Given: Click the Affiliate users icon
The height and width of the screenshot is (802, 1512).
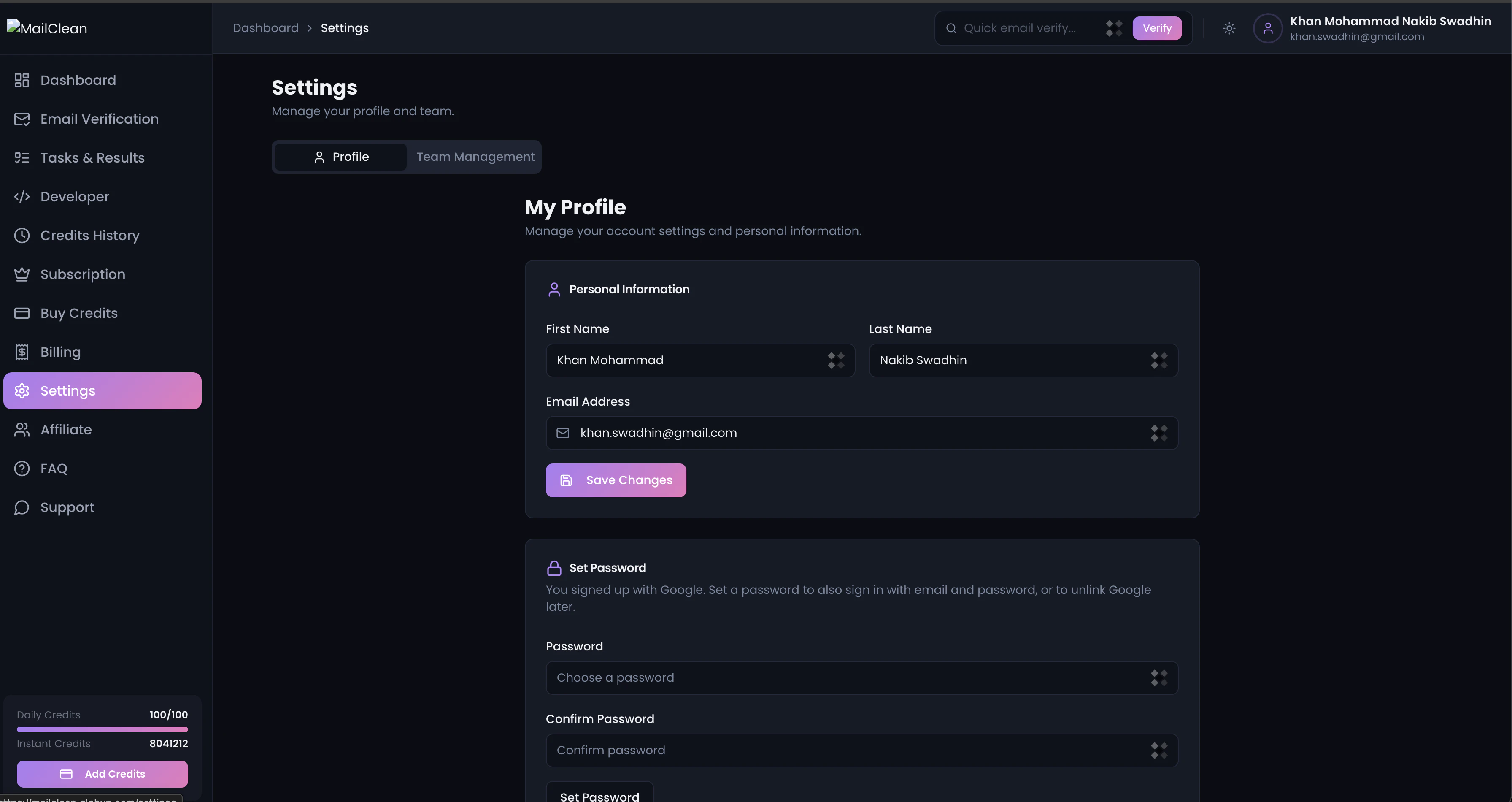Looking at the screenshot, I should (x=22, y=430).
